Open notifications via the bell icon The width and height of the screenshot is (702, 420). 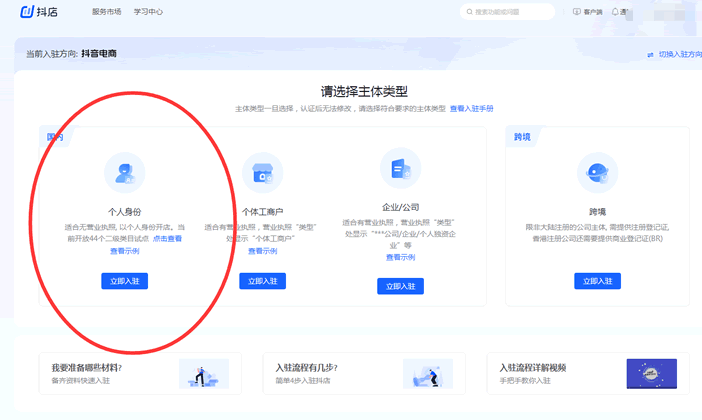point(615,12)
